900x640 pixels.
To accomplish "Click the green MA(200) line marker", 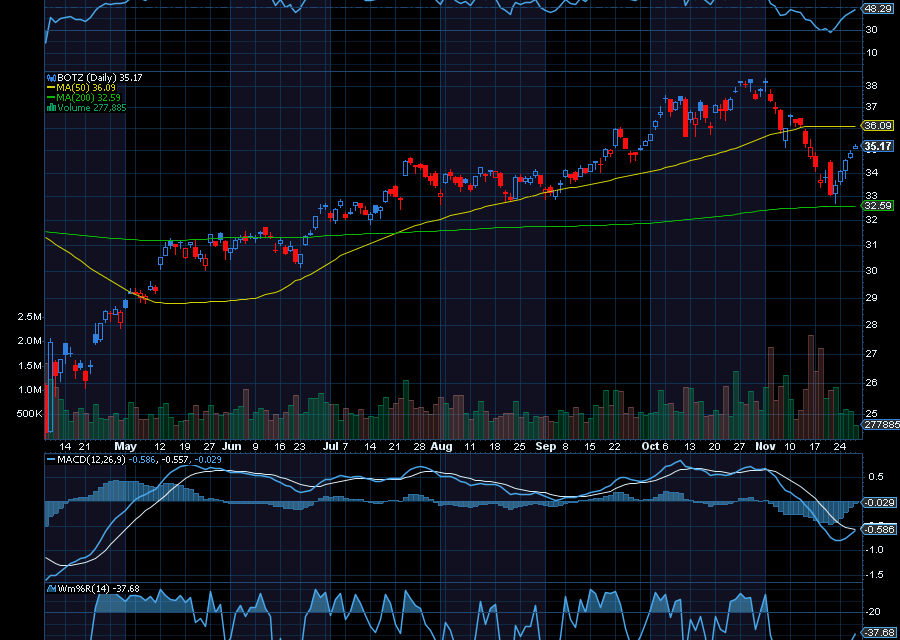I will [x=51, y=97].
